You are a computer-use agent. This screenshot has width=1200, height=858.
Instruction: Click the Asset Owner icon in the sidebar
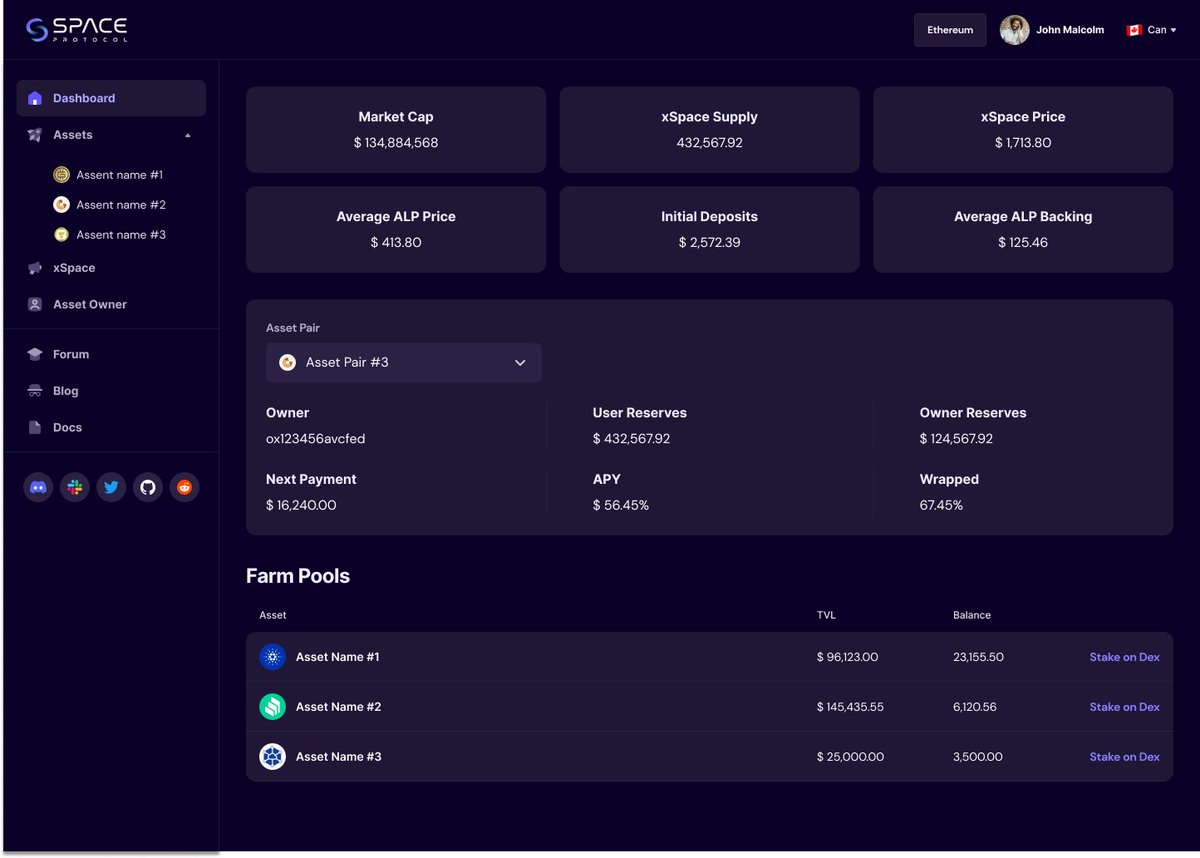[35, 304]
